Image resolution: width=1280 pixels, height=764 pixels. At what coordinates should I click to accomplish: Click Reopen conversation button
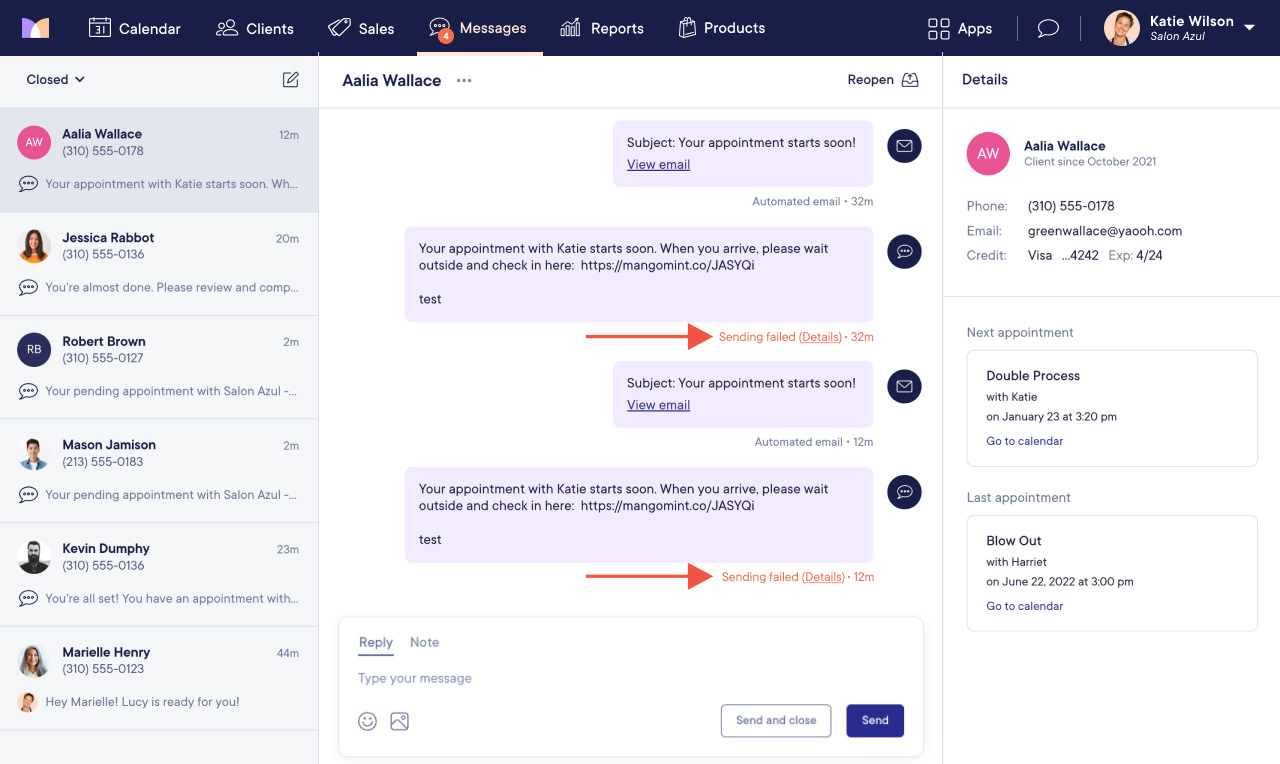pyautogui.click(x=883, y=80)
